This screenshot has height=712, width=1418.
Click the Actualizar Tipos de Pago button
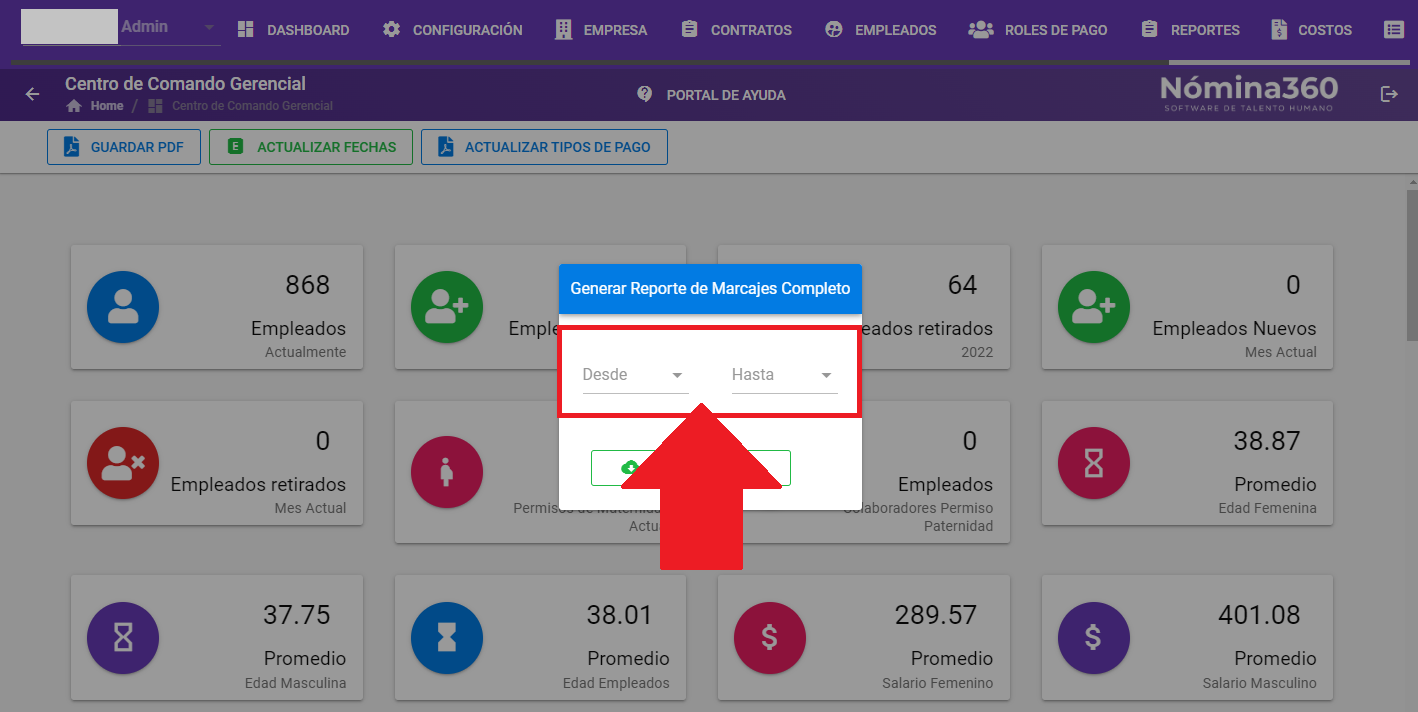(x=544, y=147)
